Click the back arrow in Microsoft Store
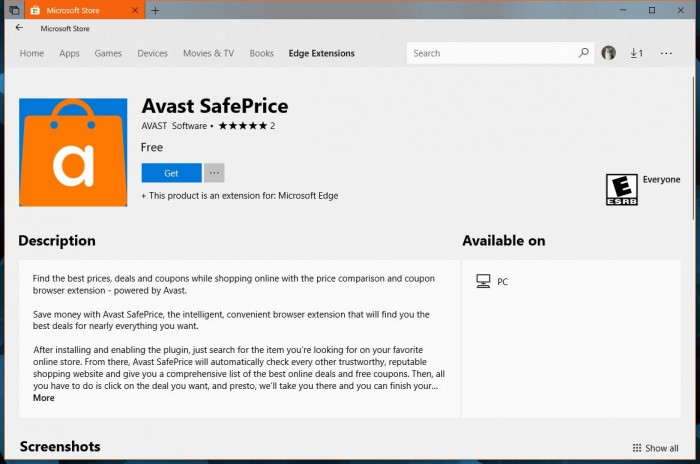The image size is (700, 464). [x=19, y=28]
